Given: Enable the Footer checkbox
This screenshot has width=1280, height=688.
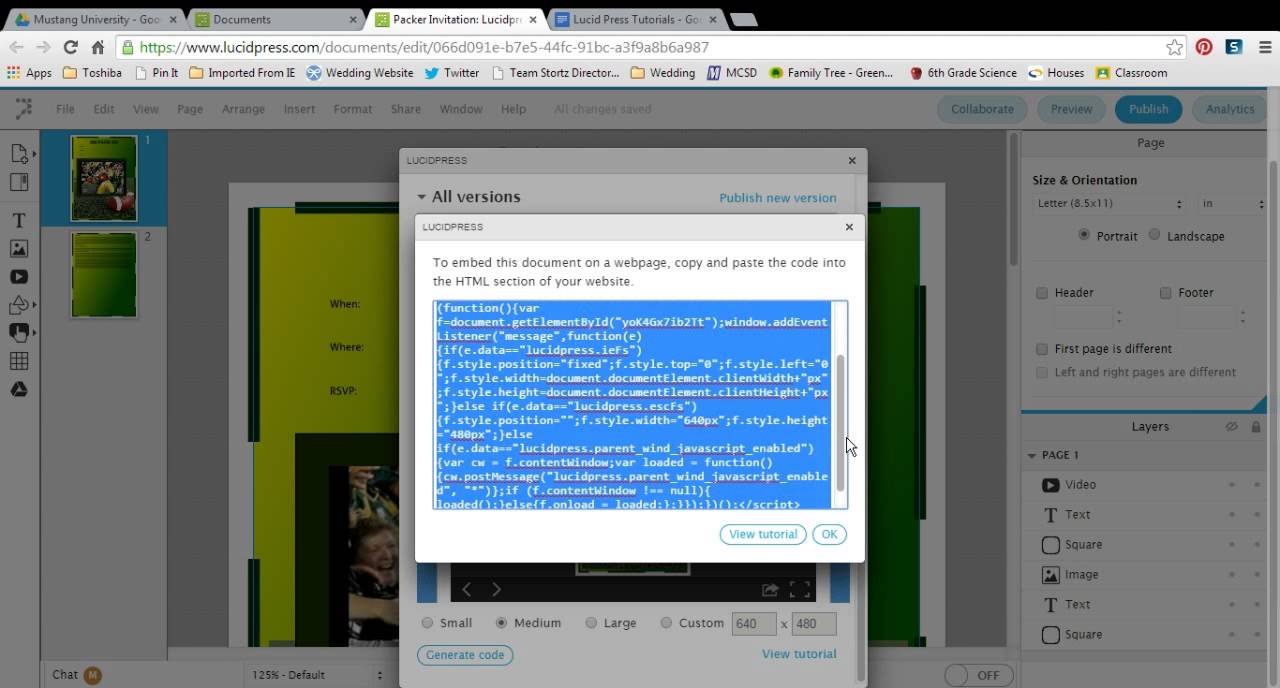Looking at the screenshot, I should 1165,293.
